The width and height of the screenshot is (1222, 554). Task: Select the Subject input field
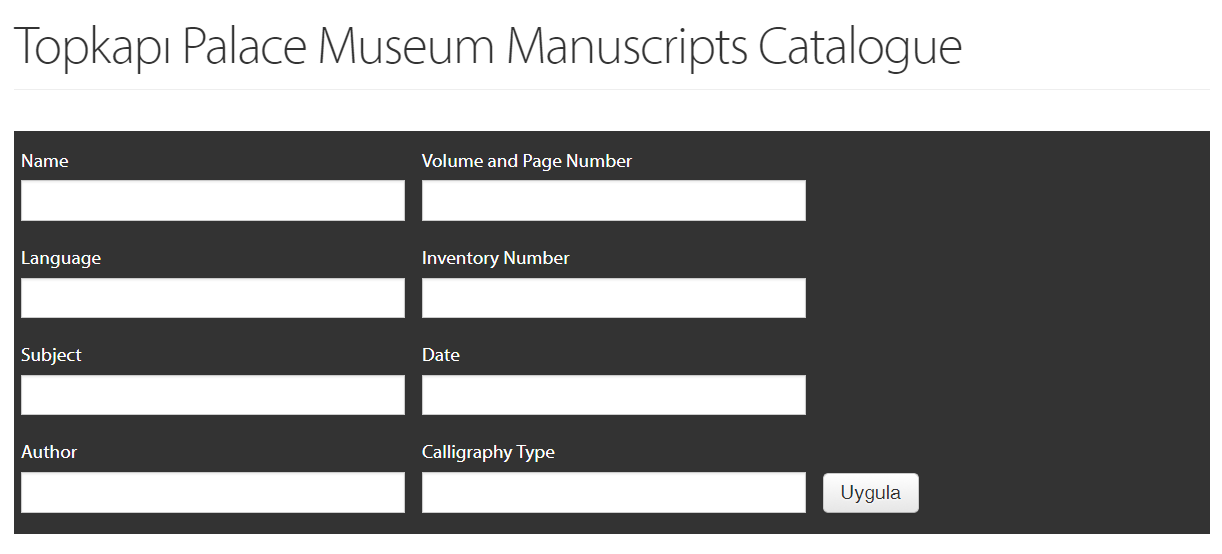[212, 395]
